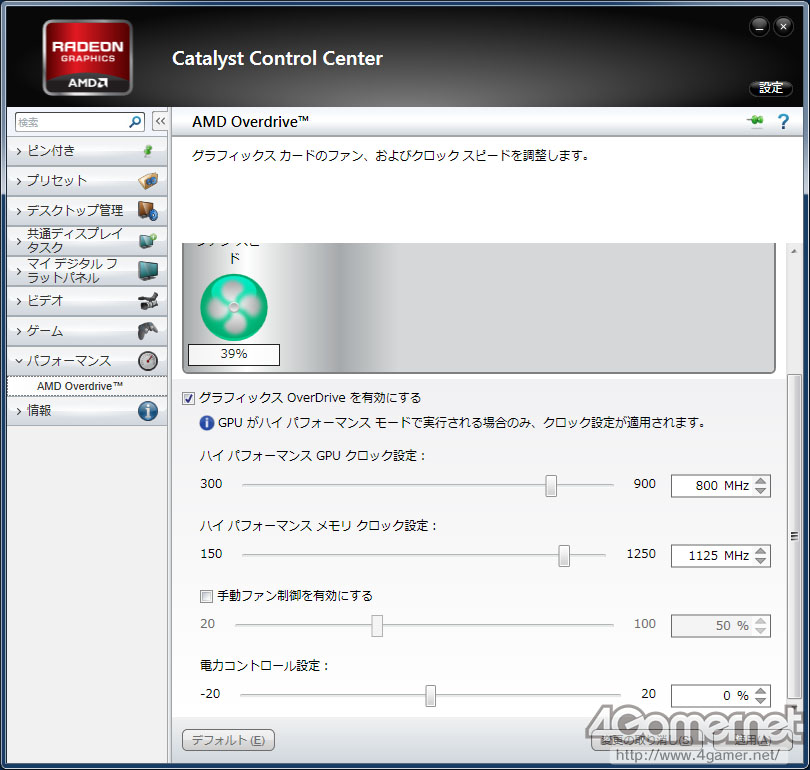Click the blue info icon beside GPU note

206,423
